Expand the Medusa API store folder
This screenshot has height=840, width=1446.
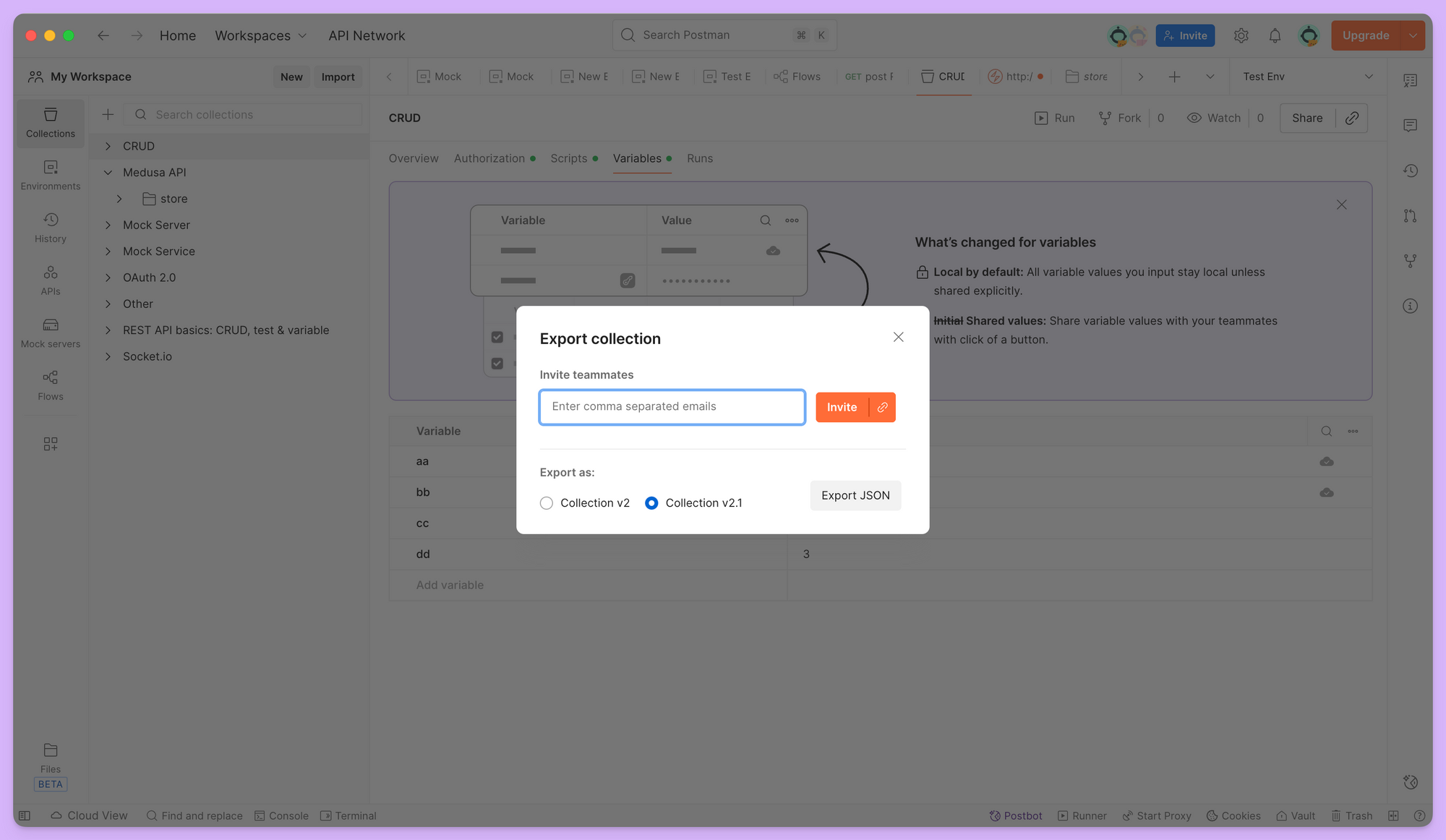(x=120, y=198)
